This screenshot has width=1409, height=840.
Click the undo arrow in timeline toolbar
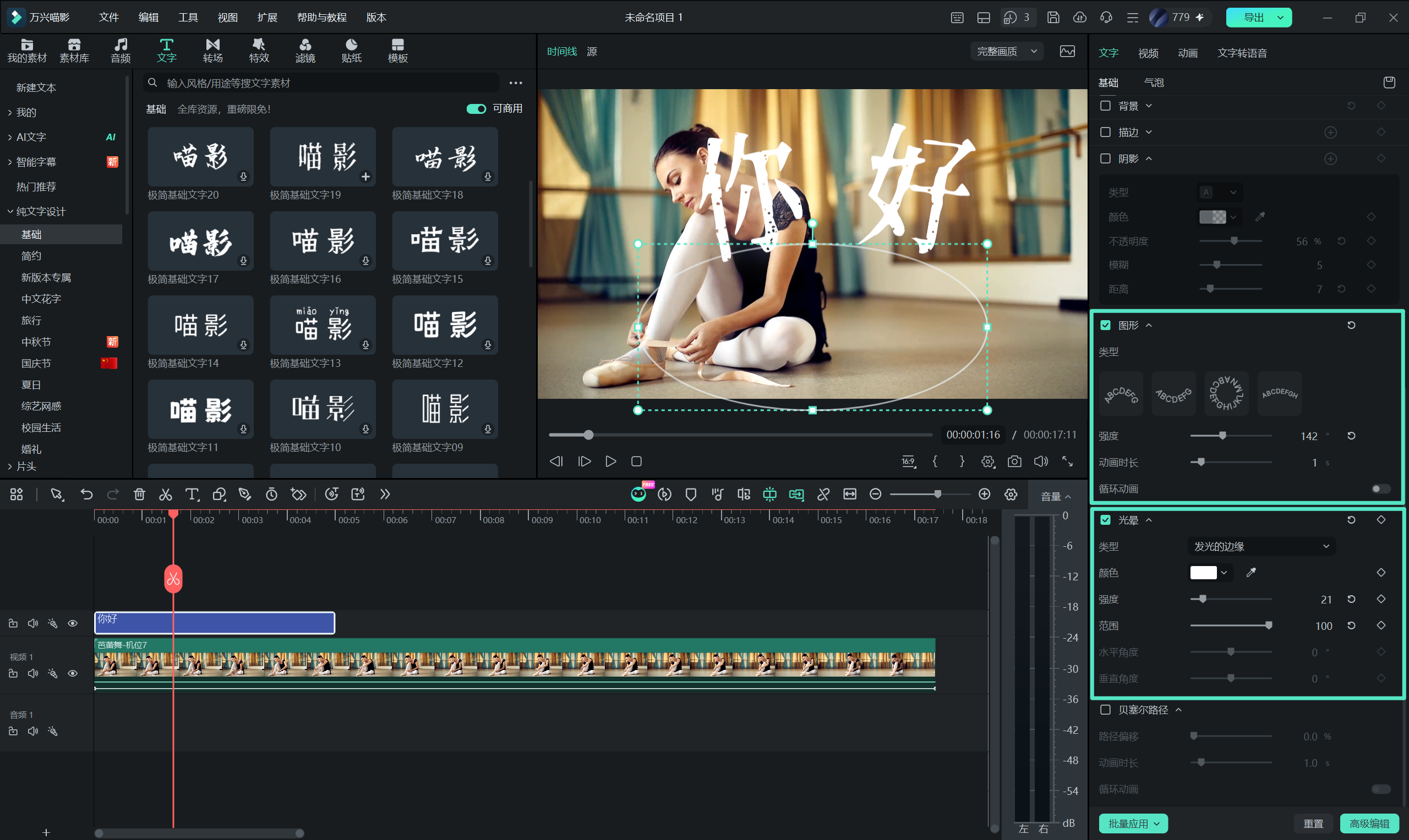tap(86, 494)
